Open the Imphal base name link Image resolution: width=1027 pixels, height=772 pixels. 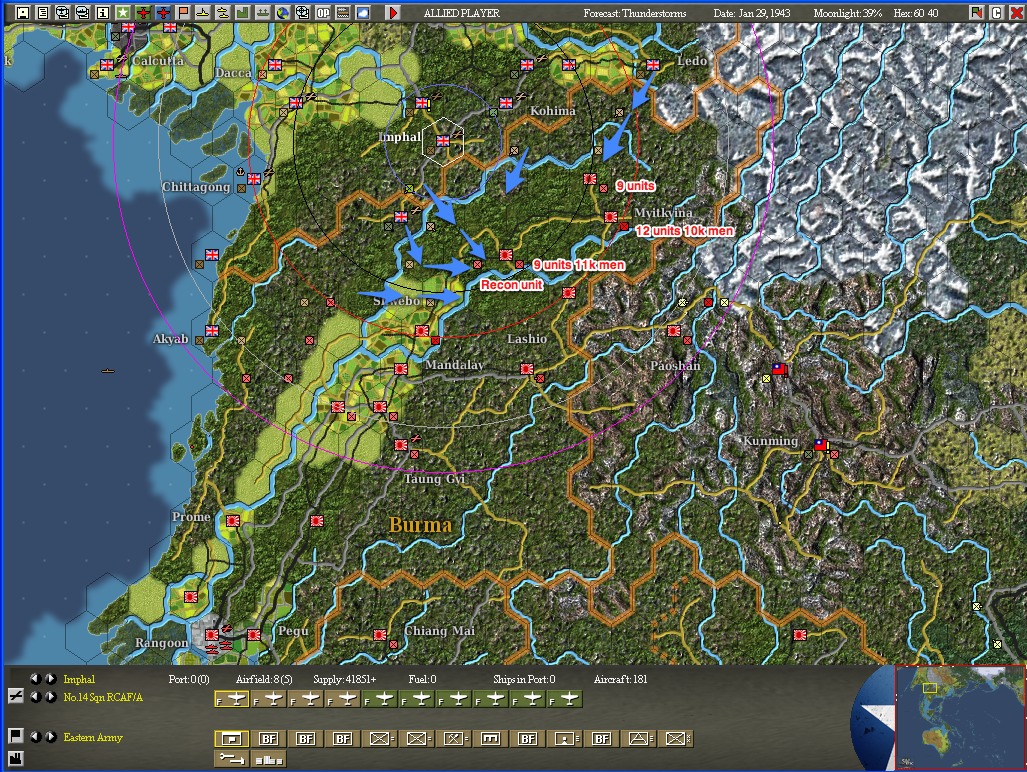[x=79, y=679]
